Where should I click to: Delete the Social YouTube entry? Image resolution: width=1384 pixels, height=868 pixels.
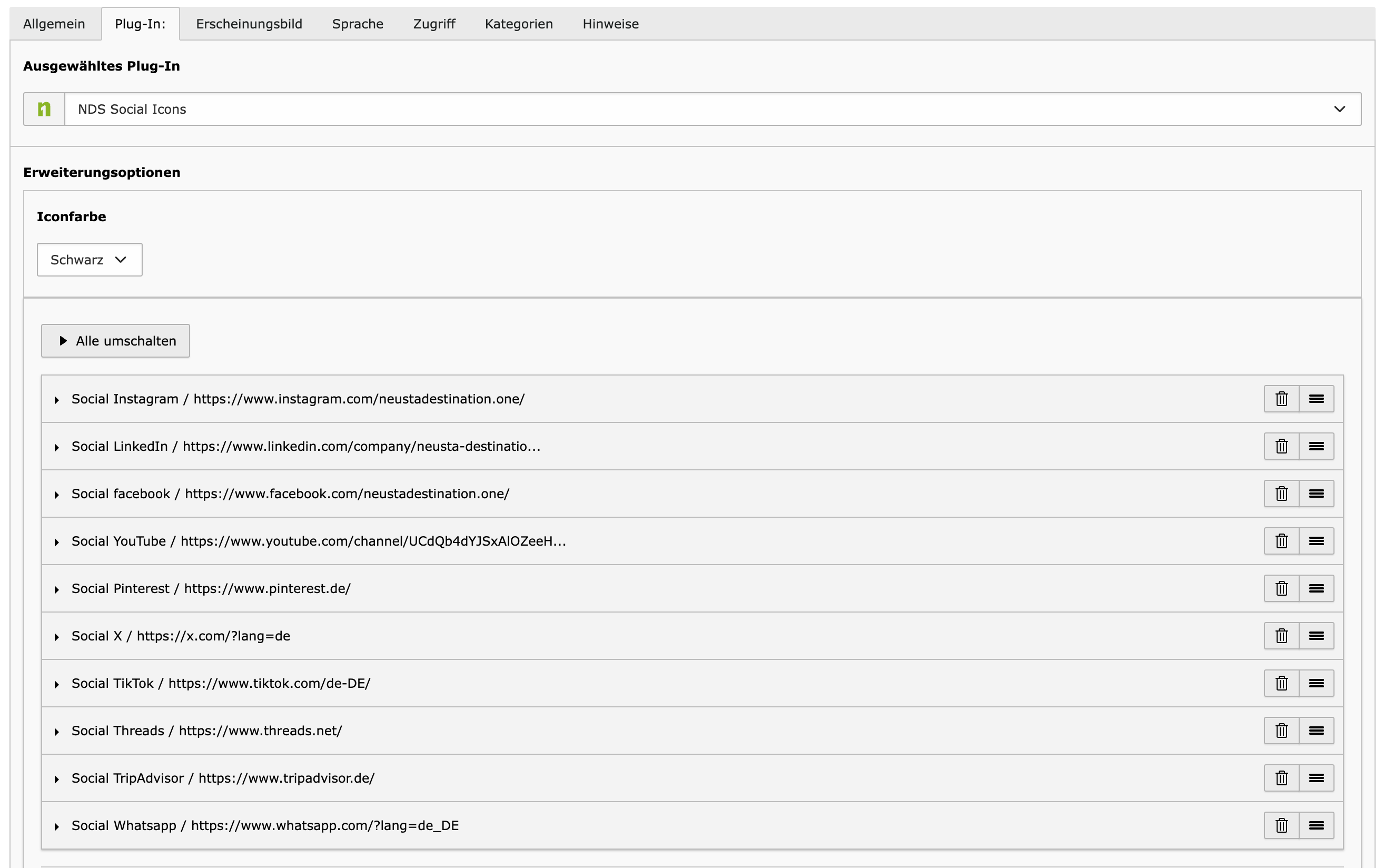1281,541
